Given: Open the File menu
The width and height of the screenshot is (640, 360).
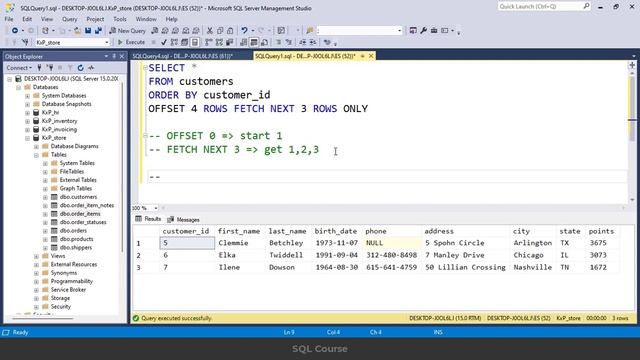Looking at the screenshot, I should 9,19.
